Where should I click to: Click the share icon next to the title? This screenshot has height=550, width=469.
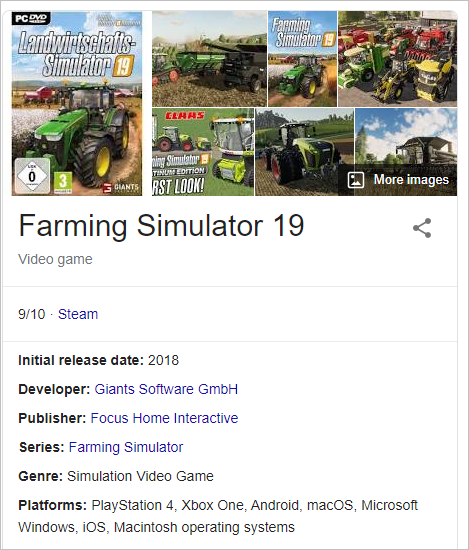coord(422,228)
